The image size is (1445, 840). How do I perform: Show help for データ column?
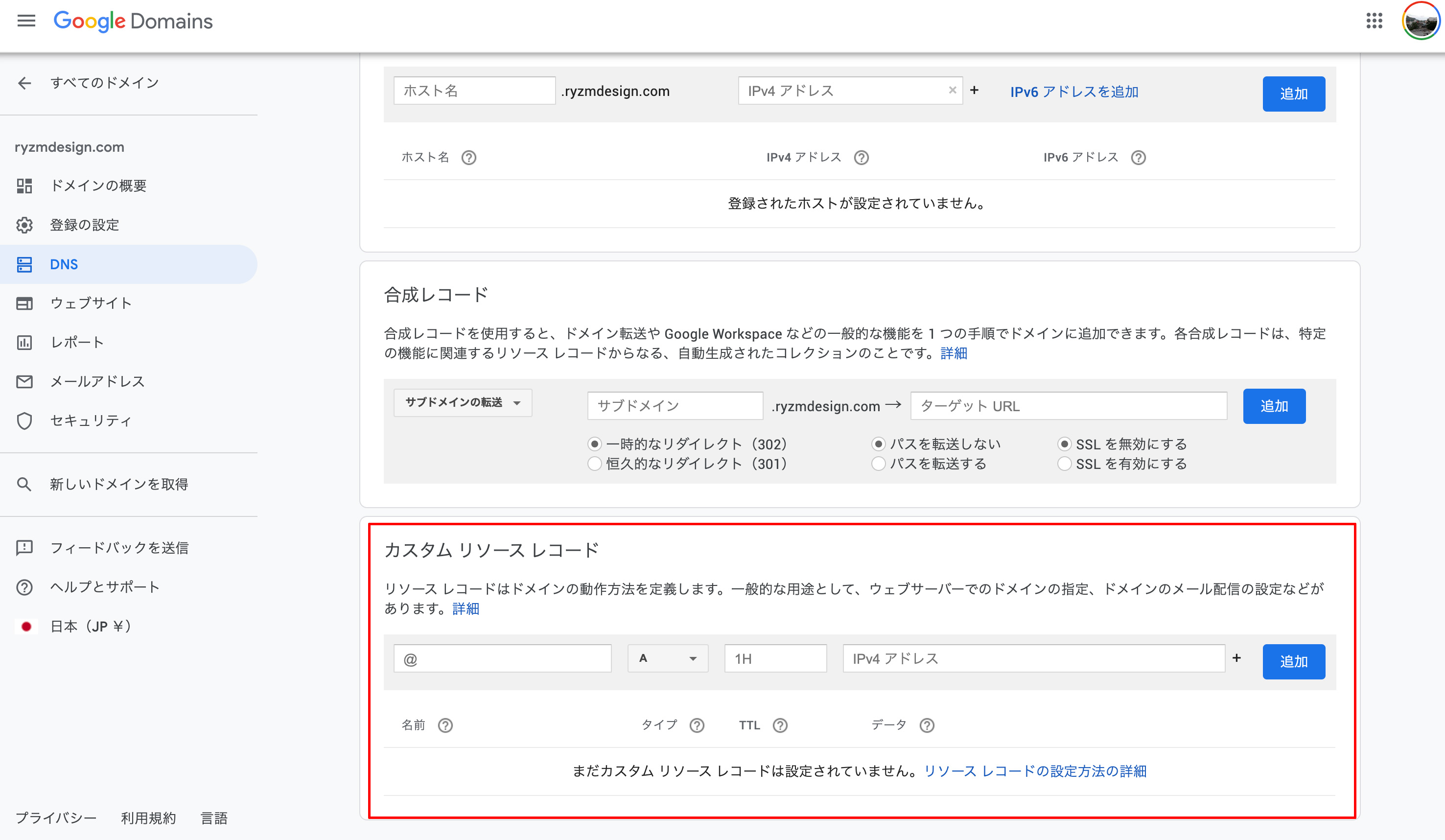coord(927,726)
